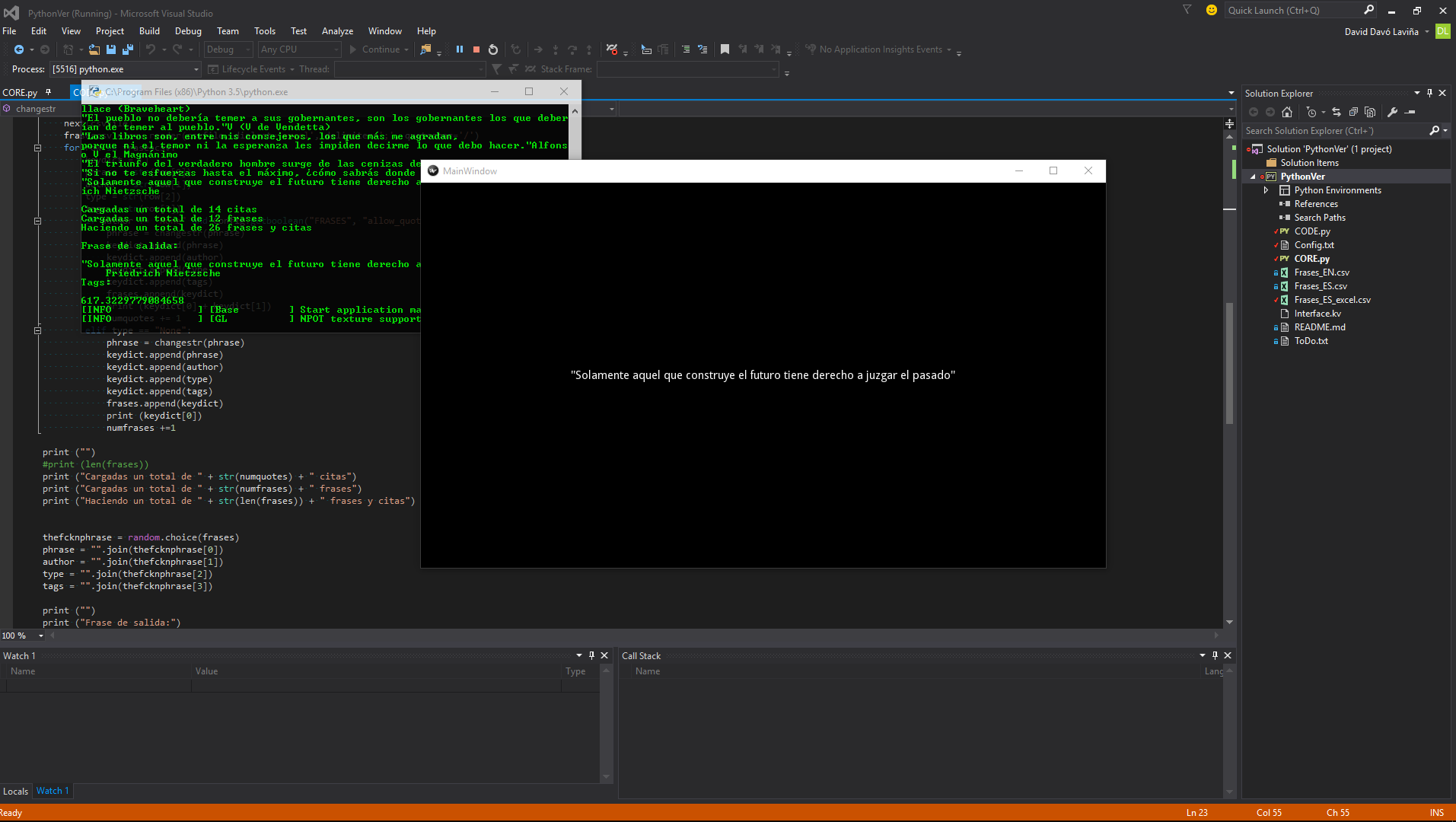Click the Solution Explorer Home icon

[1287, 112]
